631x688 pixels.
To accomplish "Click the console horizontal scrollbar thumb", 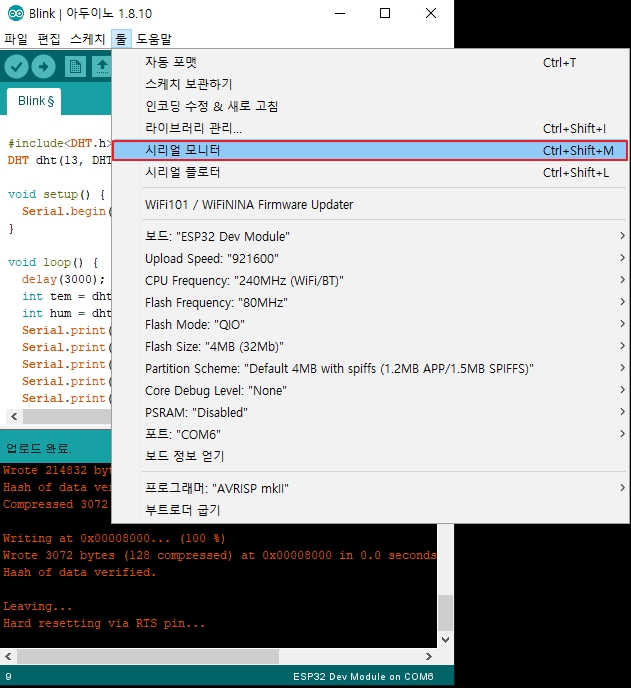I will [x=148, y=656].
